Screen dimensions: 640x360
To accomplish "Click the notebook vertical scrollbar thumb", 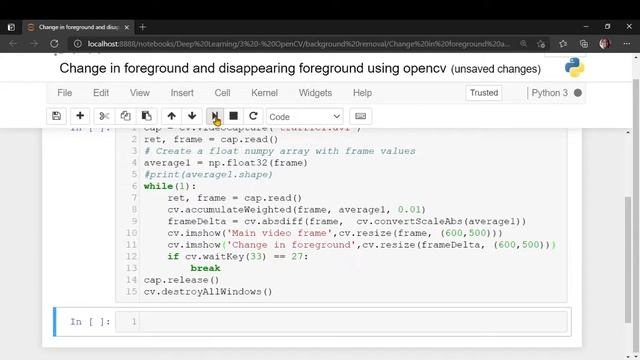I will [x=628, y=260].
